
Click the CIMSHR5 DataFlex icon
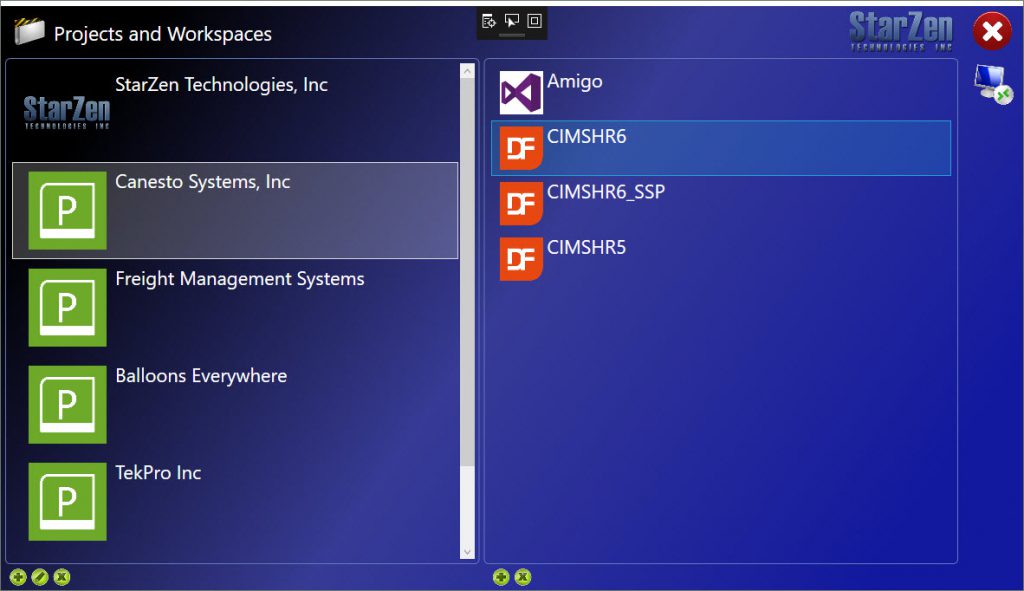[x=521, y=259]
